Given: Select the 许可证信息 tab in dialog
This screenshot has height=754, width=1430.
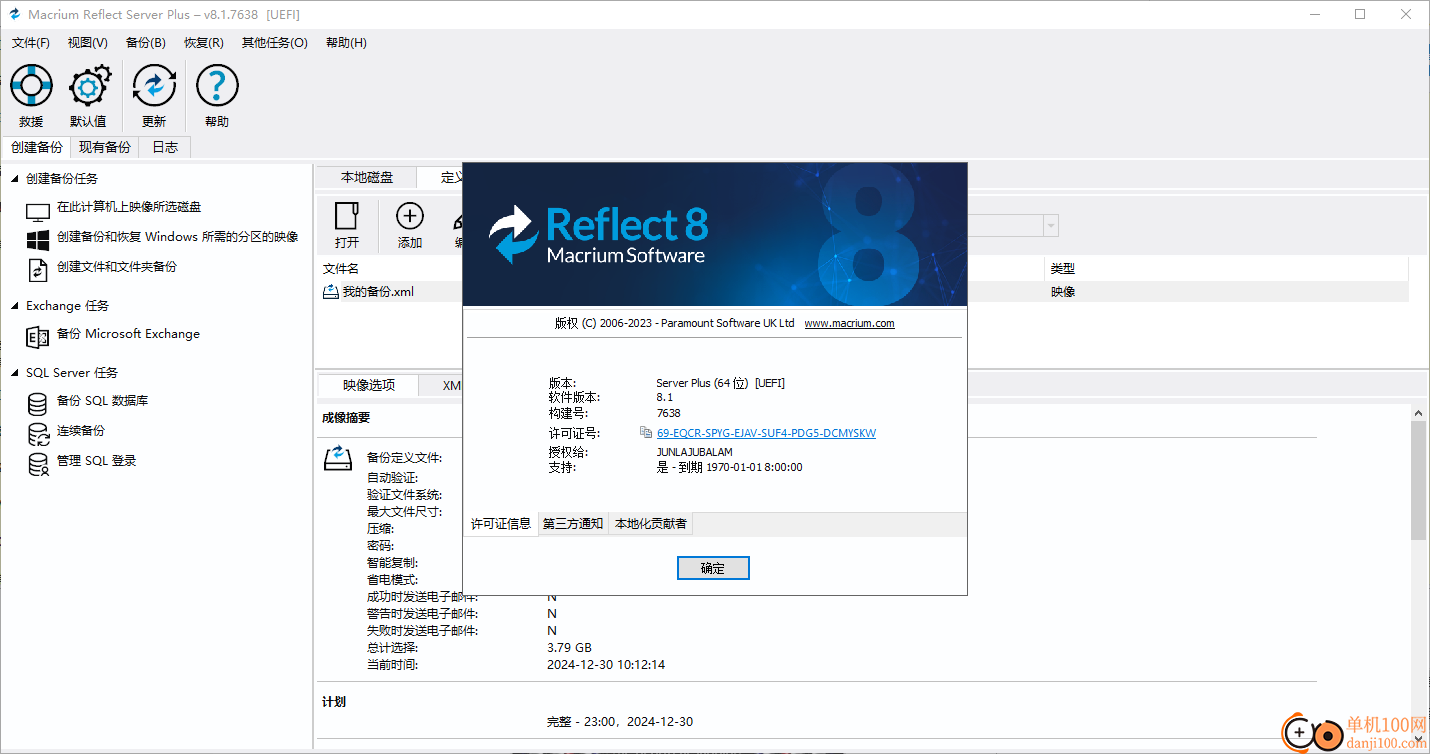Looking at the screenshot, I should [501, 524].
